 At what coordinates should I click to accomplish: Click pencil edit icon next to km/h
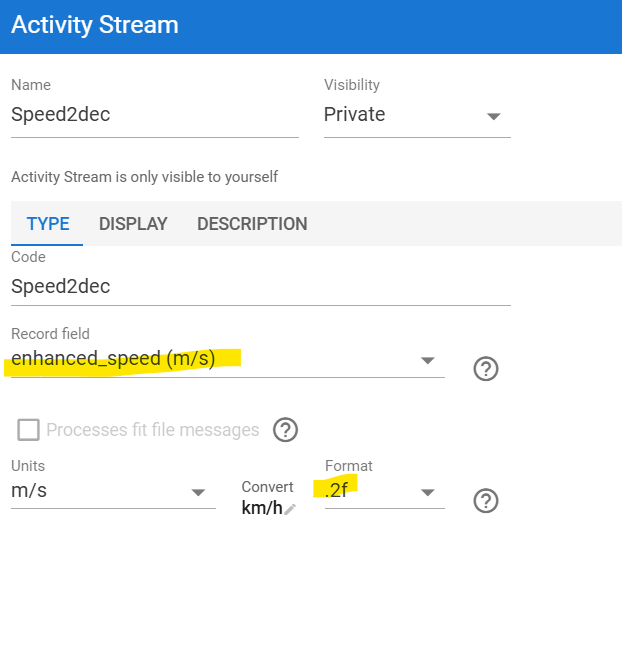click(x=290, y=509)
